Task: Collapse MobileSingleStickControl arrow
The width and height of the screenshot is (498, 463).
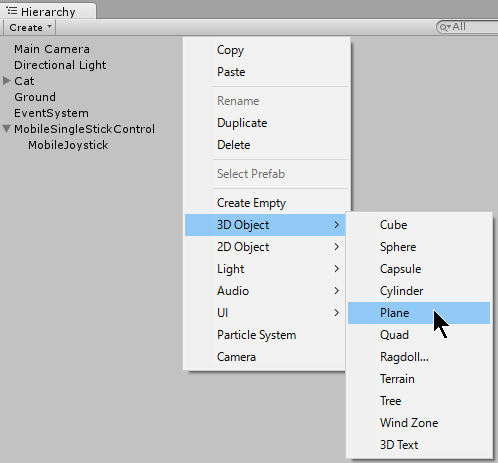Action: (x=6, y=129)
